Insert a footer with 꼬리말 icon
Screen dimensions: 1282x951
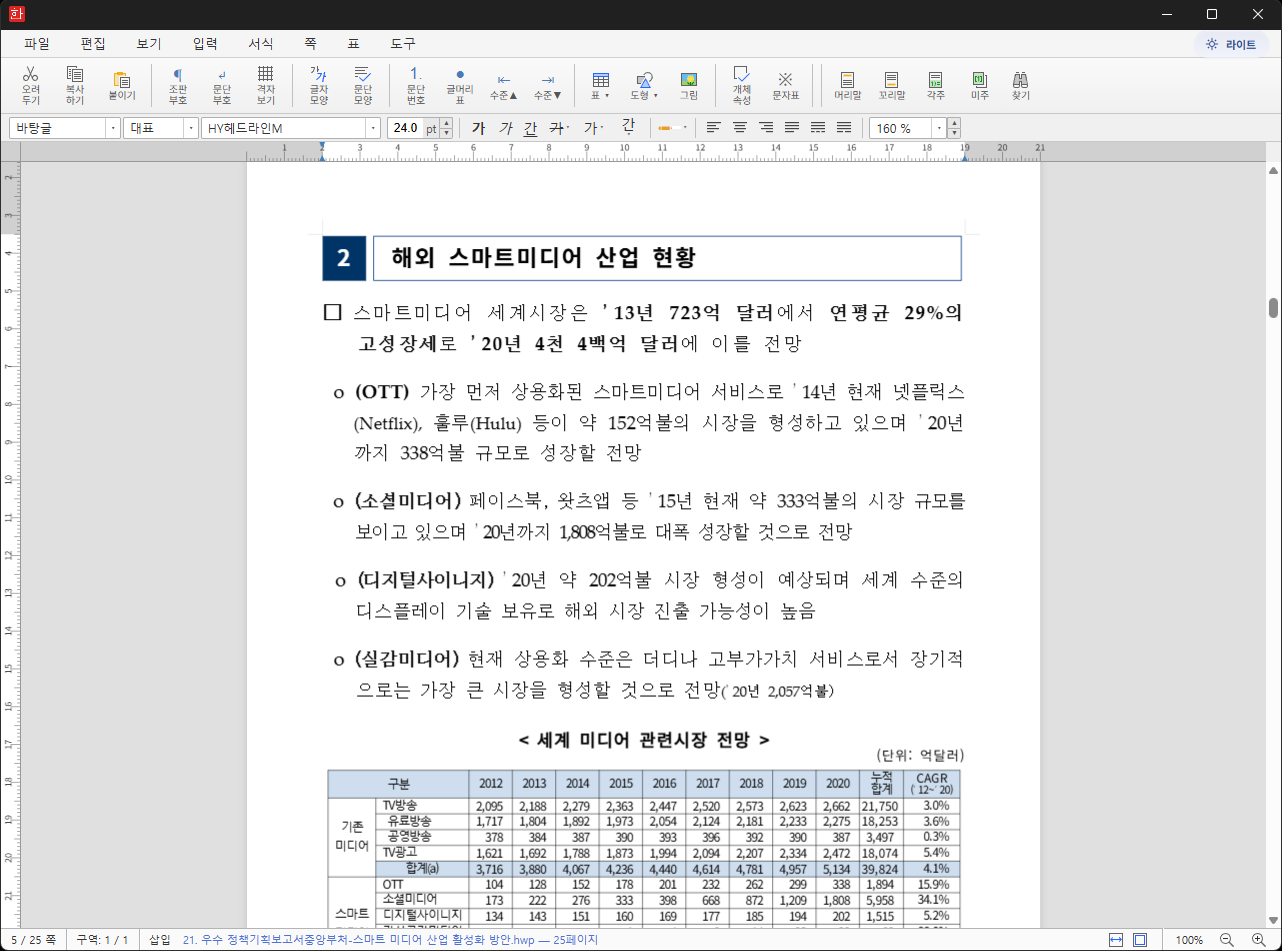tap(892, 86)
